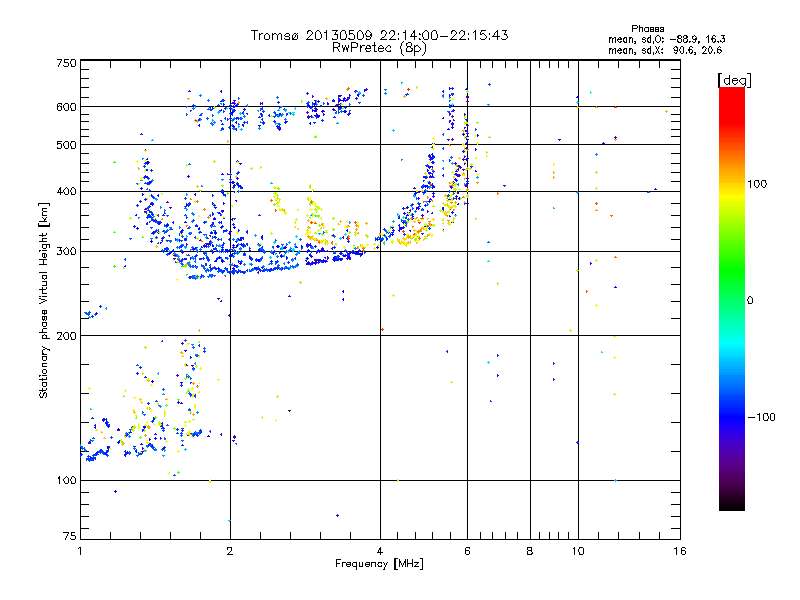Click the '75' y-axis tick label
The image size is (800, 600).
point(70,536)
